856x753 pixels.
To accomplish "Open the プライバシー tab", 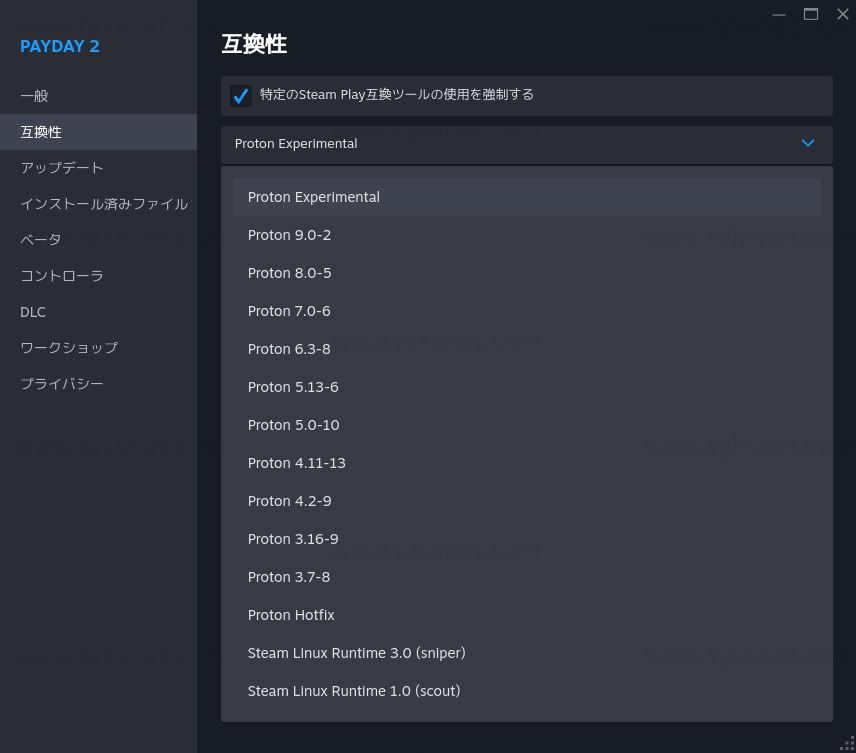I will point(98,384).
